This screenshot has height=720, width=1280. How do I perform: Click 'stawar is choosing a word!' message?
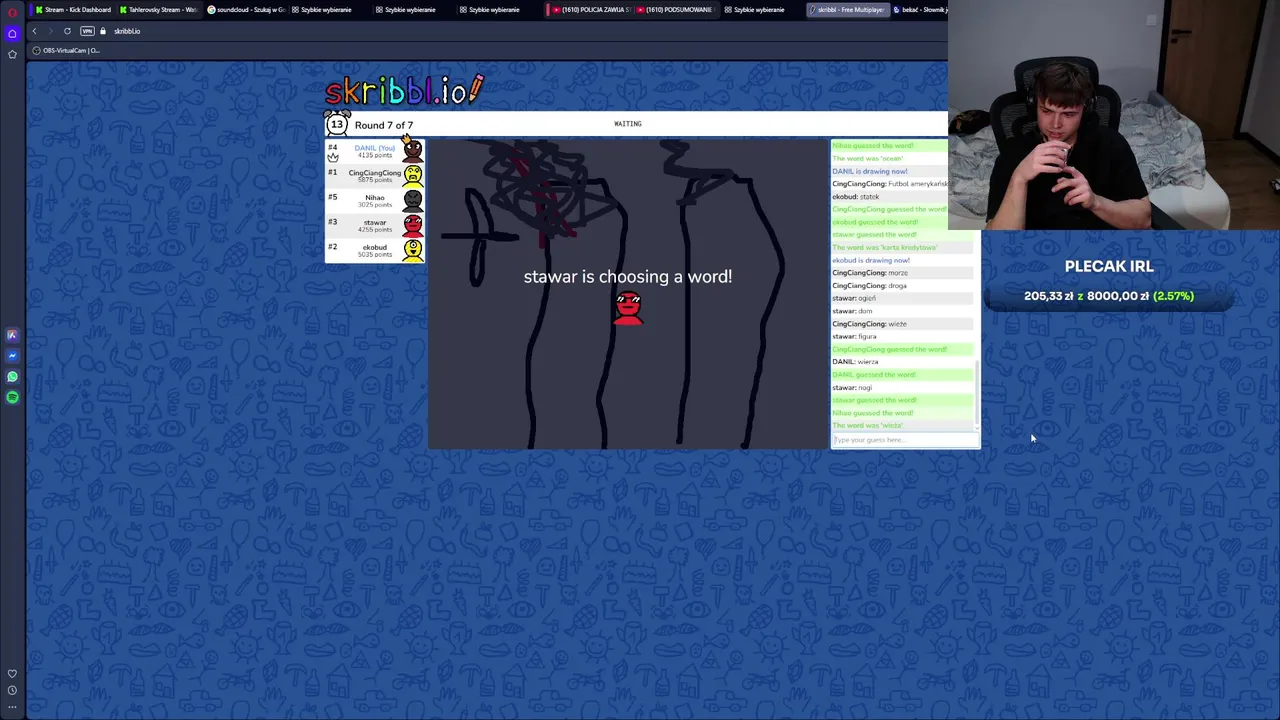pos(628,277)
